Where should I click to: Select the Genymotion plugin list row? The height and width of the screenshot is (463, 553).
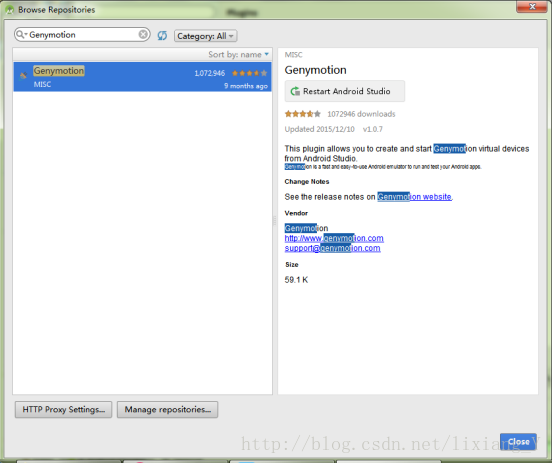coord(142,77)
